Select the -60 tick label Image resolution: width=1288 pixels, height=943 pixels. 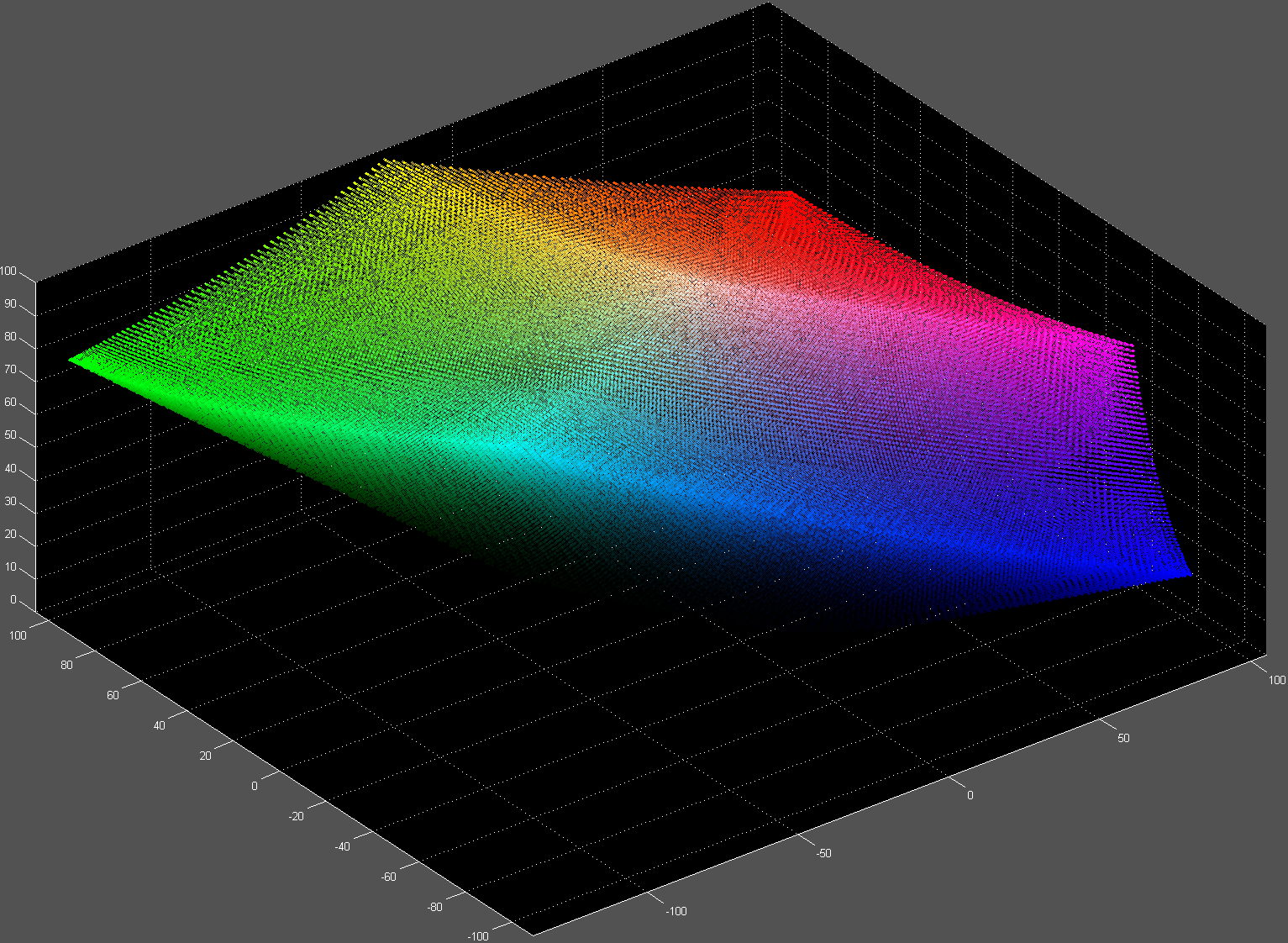tap(389, 877)
